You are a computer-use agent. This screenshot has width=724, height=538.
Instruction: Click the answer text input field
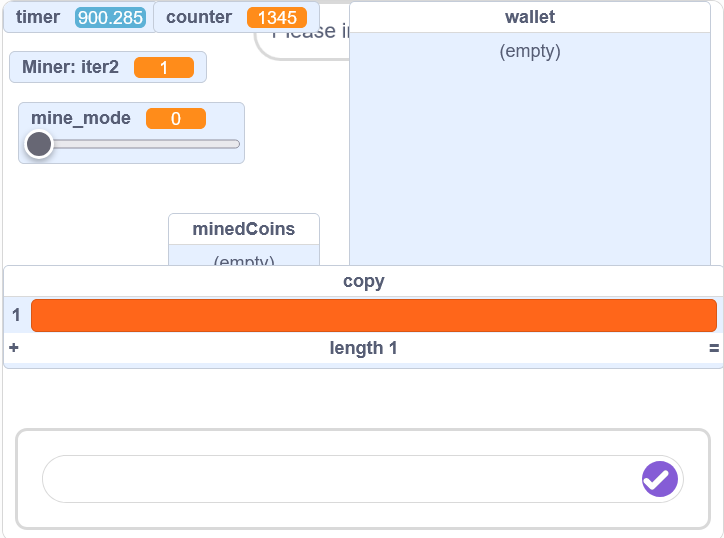pos(362,479)
